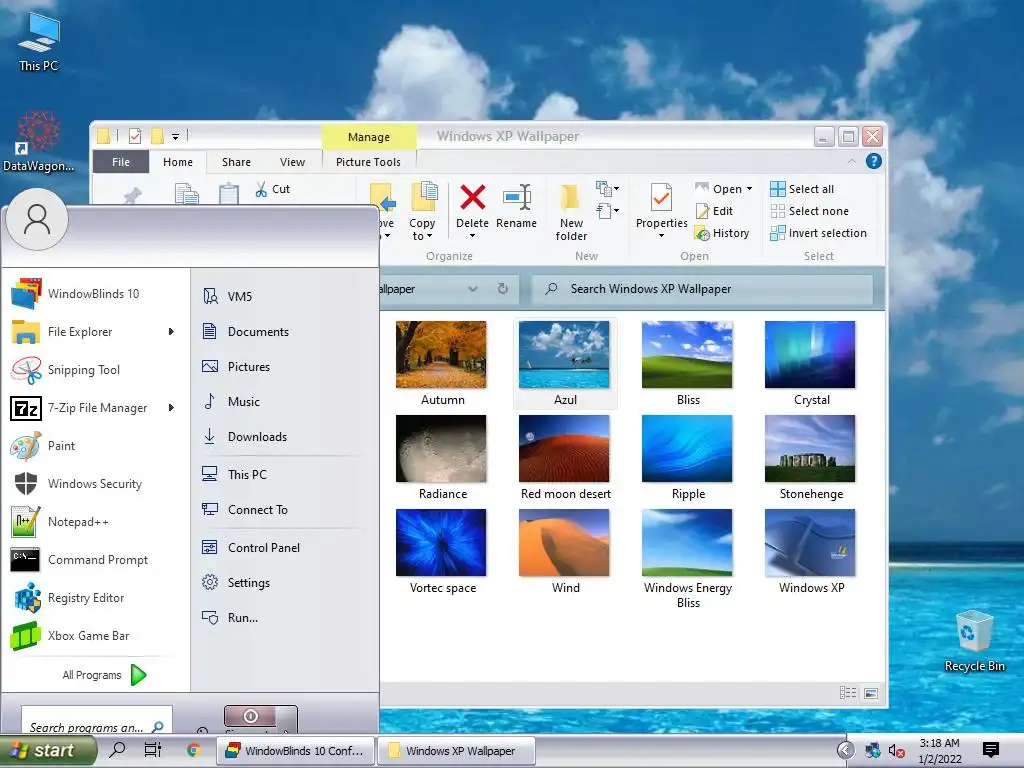Click the taskbar search magnifier
The width and height of the screenshot is (1024, 768).
[117, 750]
